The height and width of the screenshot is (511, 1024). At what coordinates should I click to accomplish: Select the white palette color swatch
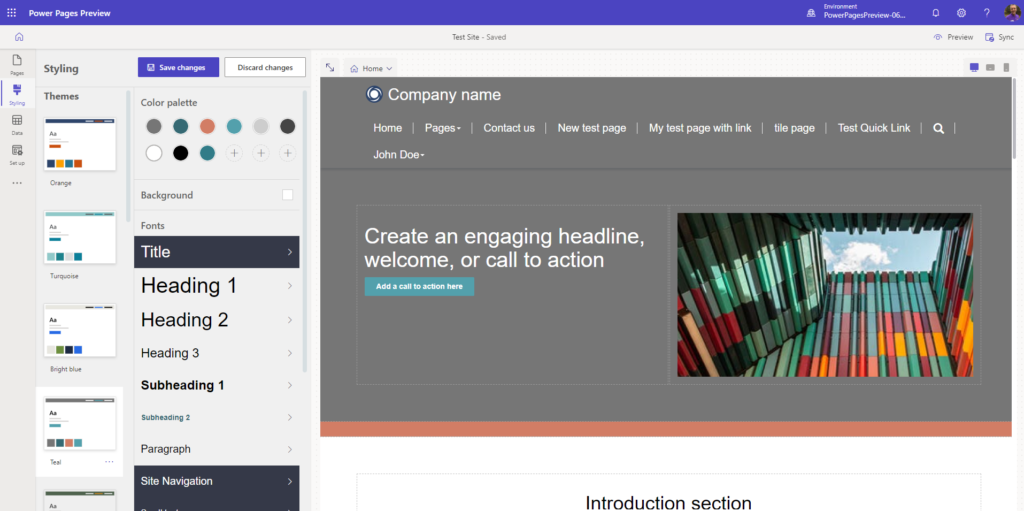154,153
